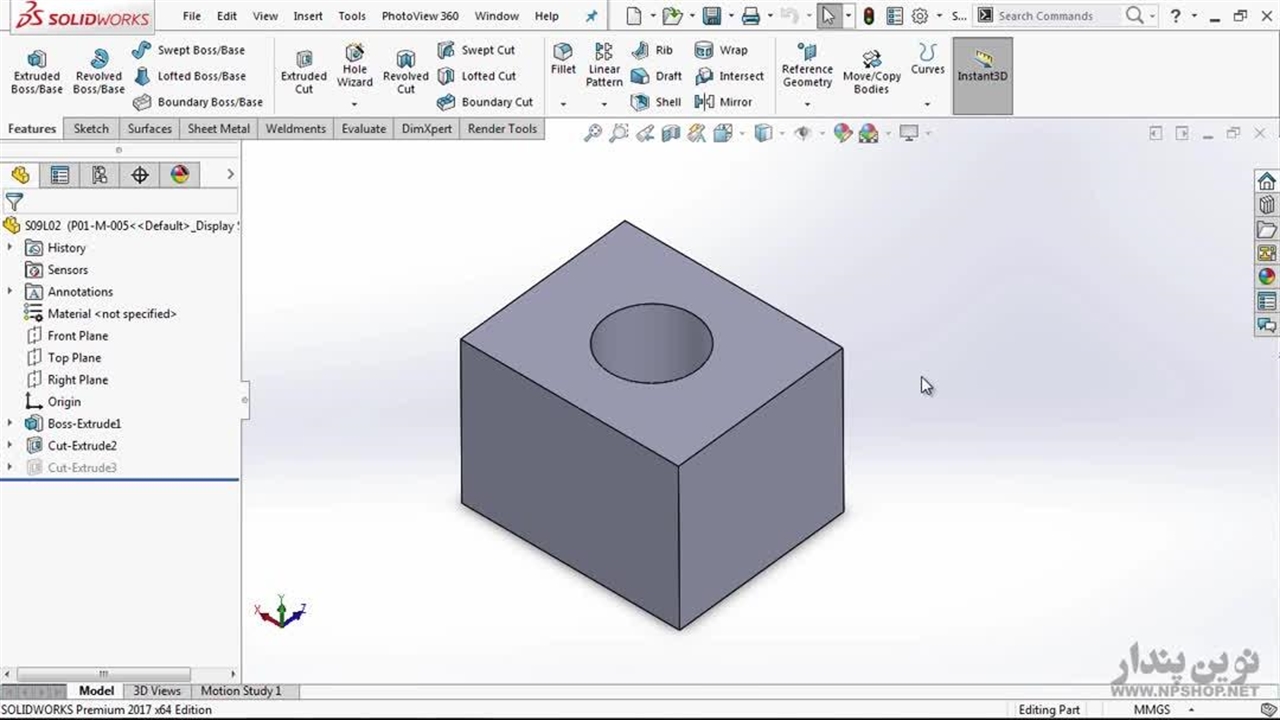Viewport: 1280px width, 720px height.
Task: Select the Front Plane tree item
Action: coord(77,336)
